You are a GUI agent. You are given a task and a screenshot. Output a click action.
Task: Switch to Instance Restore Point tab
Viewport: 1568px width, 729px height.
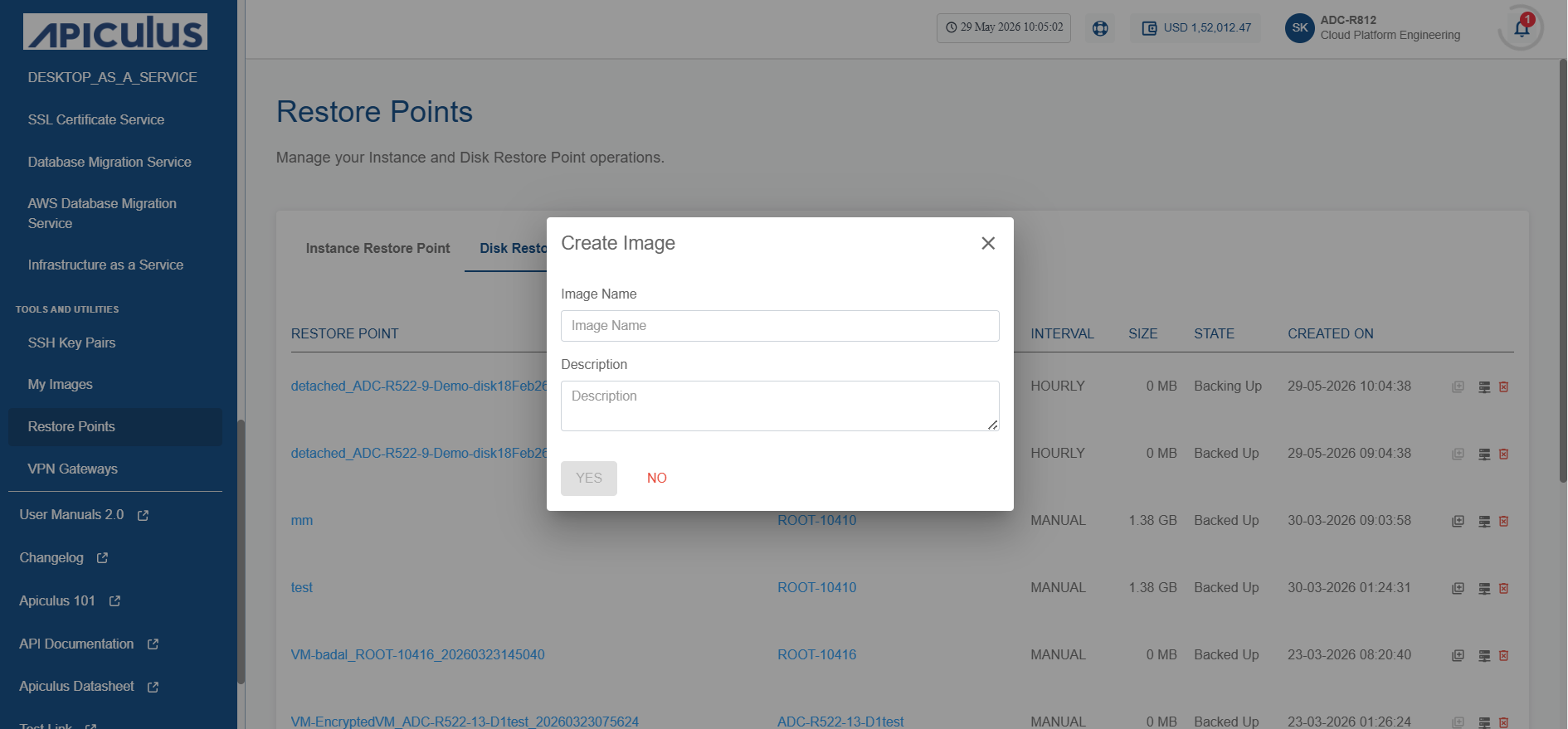[377, 248]
